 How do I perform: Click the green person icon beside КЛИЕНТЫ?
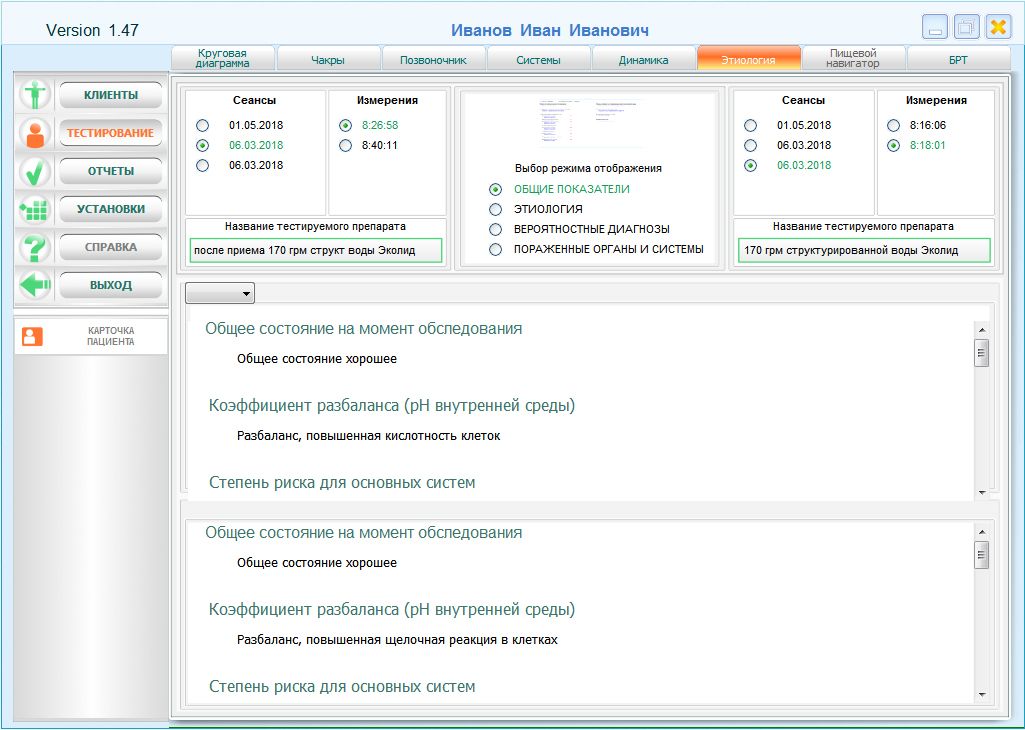point(36,95)
